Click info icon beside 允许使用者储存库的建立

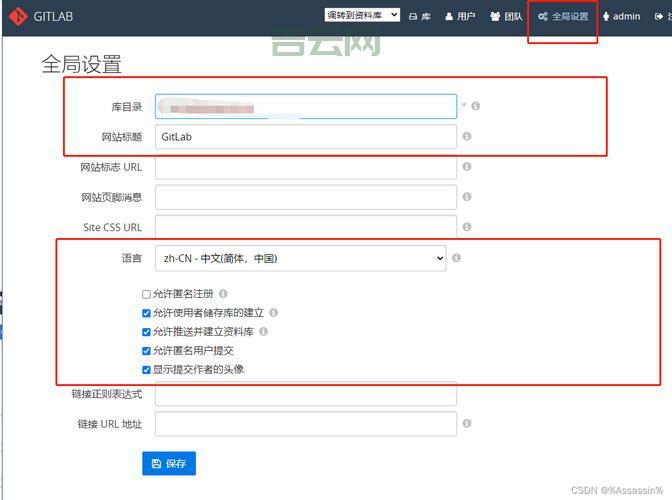(x=273, y=313)
